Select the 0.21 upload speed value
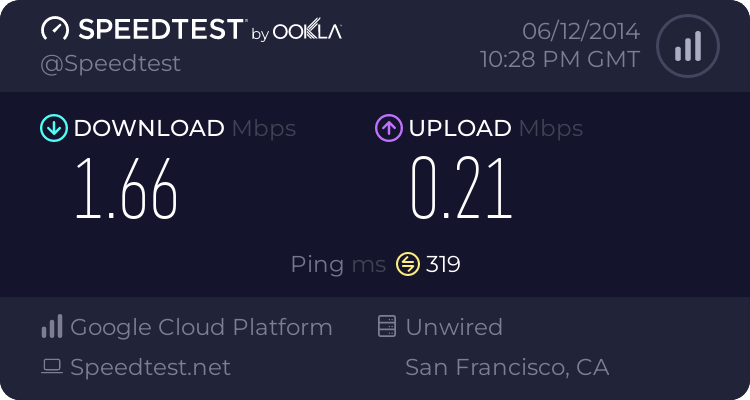The image size is (750, 400). point(462,189)
